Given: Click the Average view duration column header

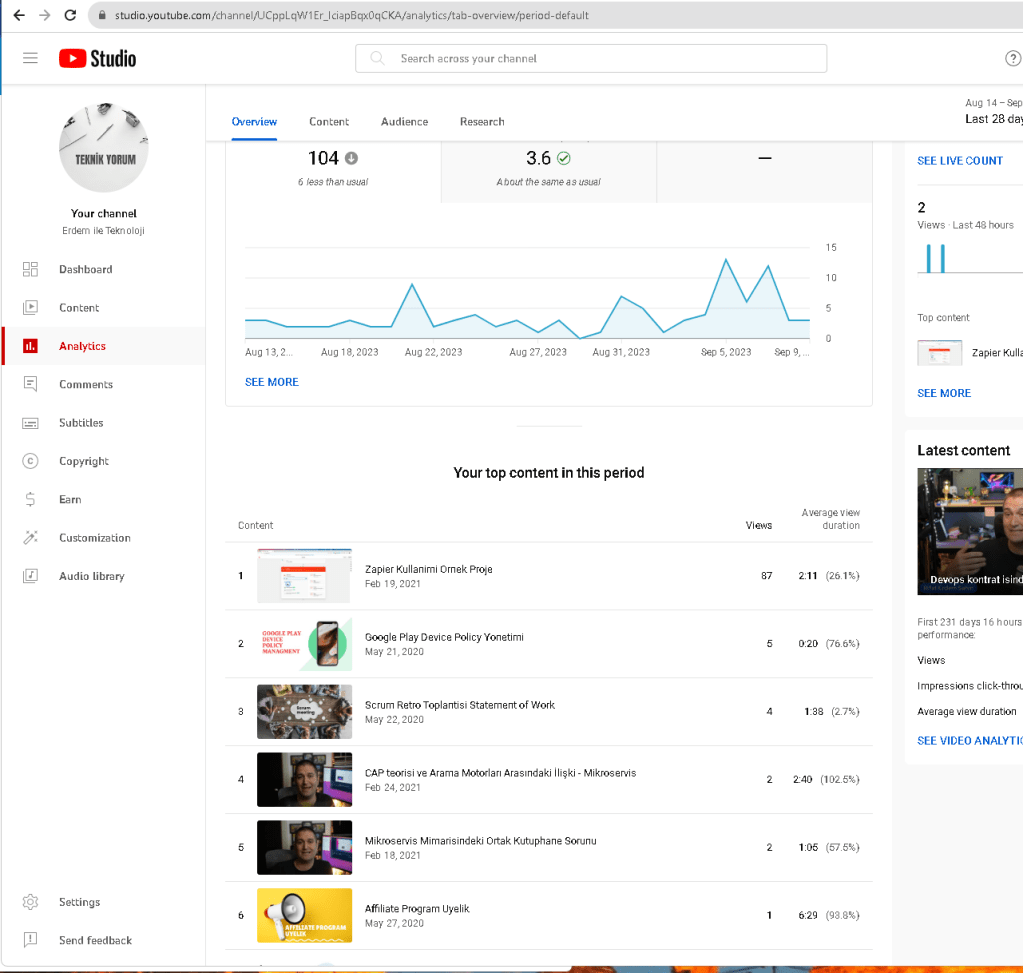Looking at the screenshot, I should click(x=831, y=519).
